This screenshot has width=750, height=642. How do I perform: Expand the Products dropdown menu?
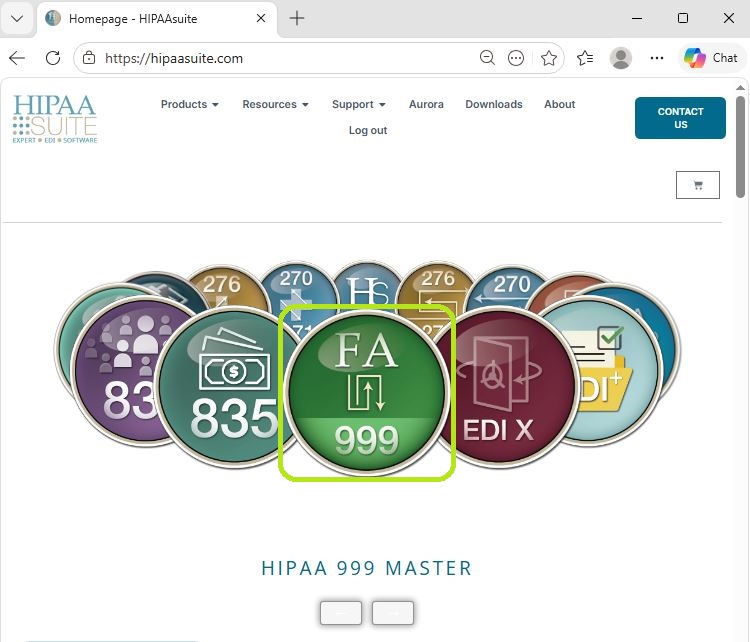[x=189, y=104]
